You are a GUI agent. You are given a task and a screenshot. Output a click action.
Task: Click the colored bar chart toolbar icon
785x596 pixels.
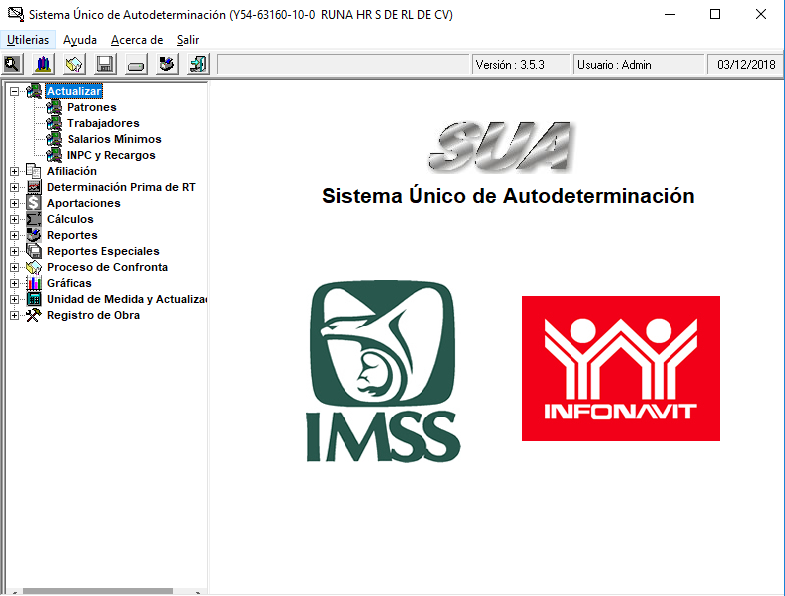tap(43, 64)
